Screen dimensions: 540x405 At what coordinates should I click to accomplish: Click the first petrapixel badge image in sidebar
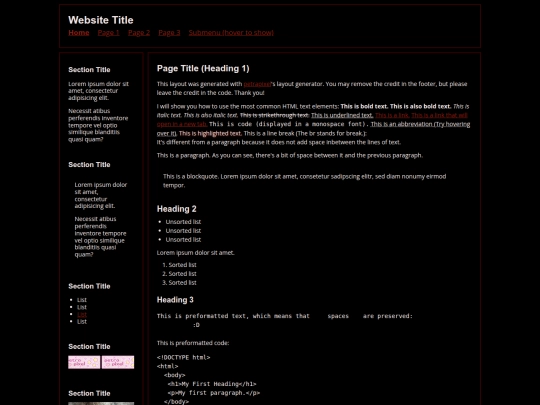[84, 362]
